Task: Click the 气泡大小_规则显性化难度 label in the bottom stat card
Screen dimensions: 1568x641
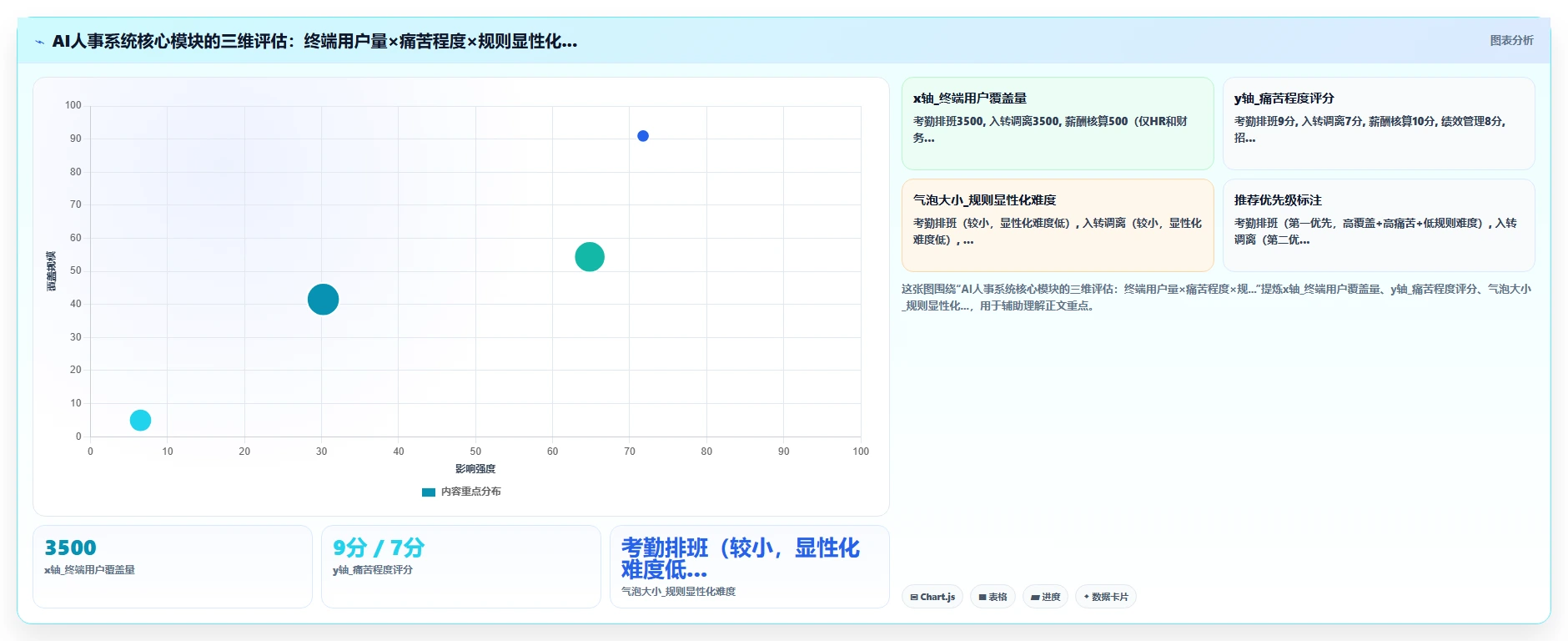Action: click(x=678, y=592)
